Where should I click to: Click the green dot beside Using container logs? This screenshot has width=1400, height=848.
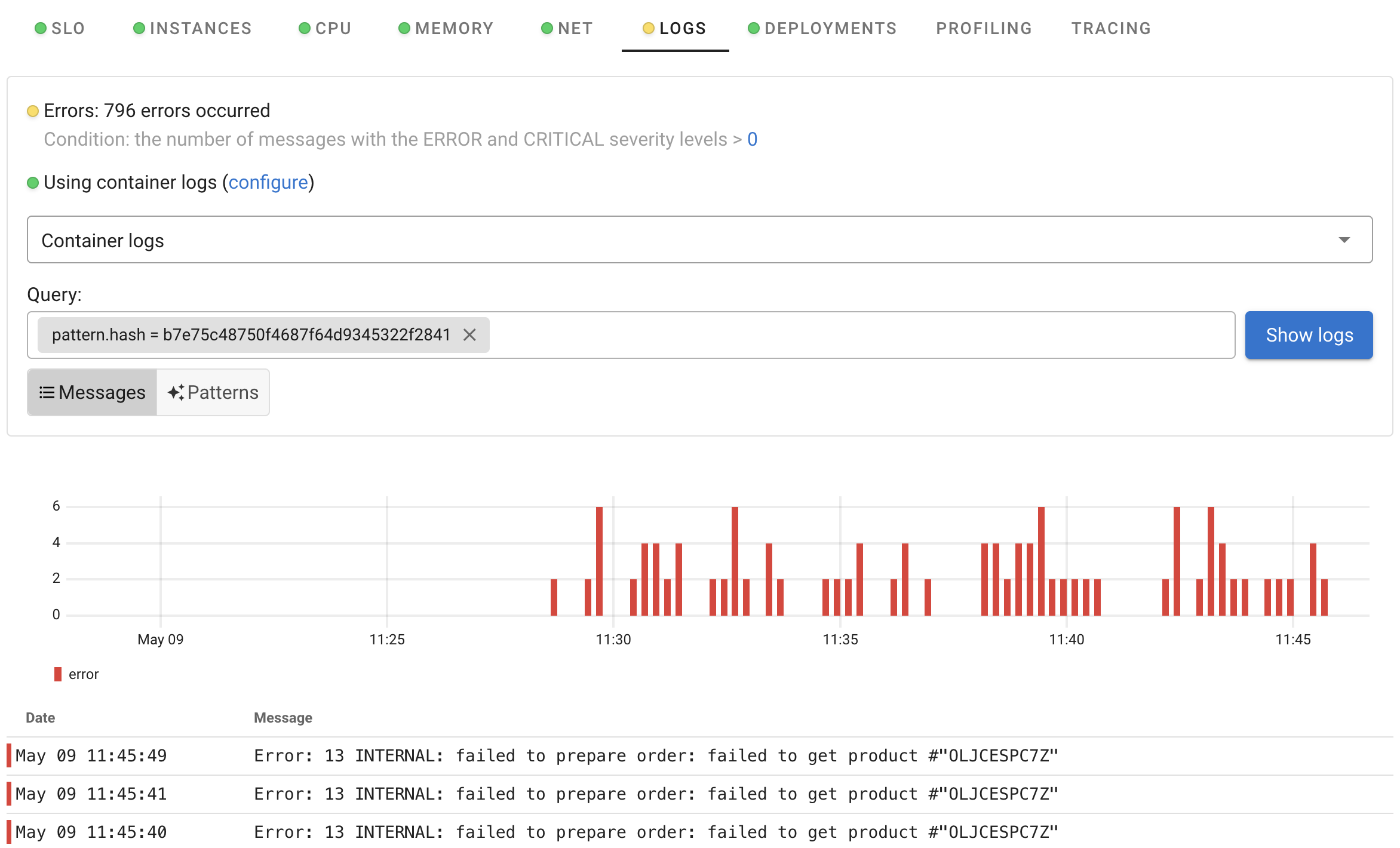33,183
